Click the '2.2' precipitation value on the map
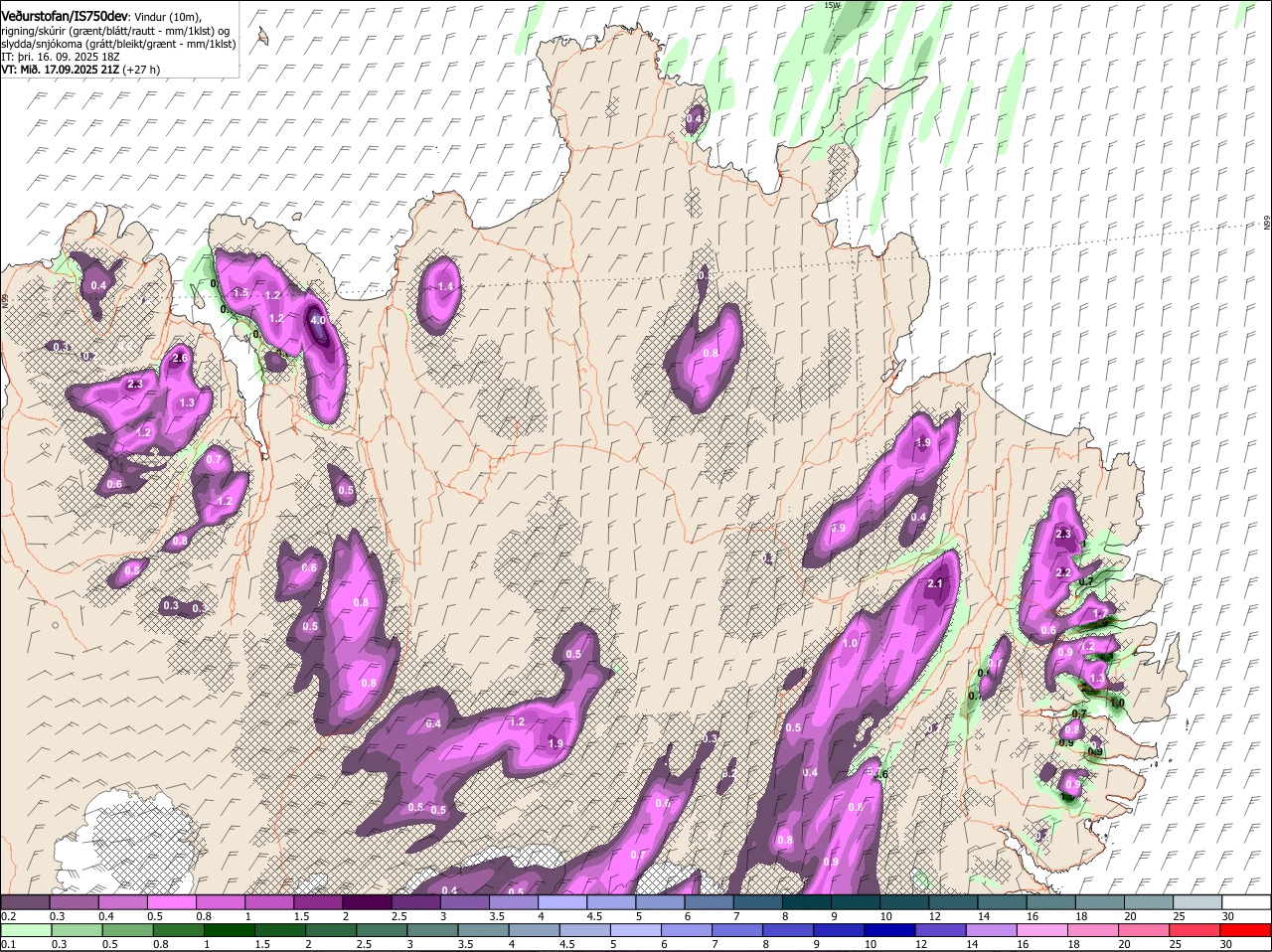 1063,572
